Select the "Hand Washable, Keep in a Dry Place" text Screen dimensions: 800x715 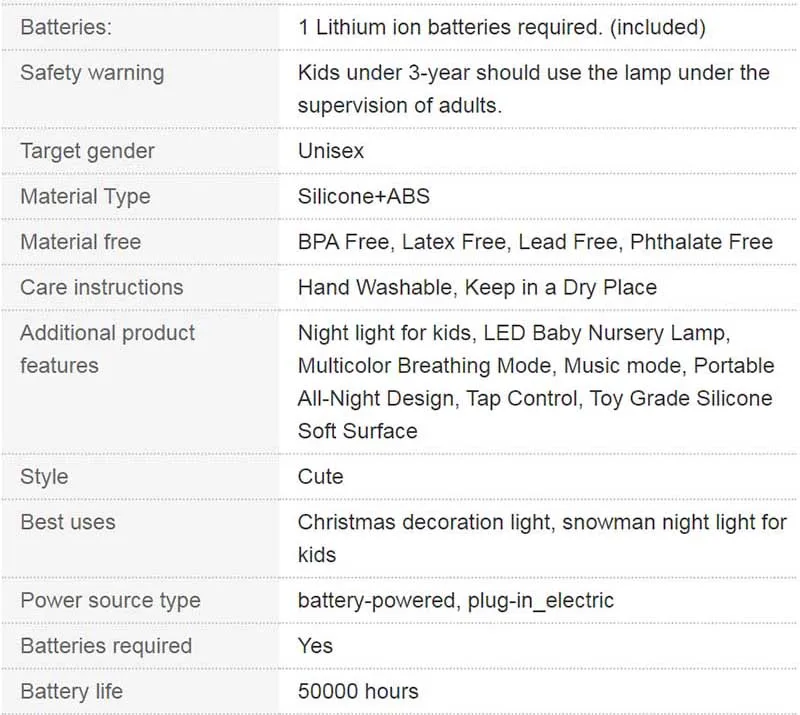tap(477, 287)
